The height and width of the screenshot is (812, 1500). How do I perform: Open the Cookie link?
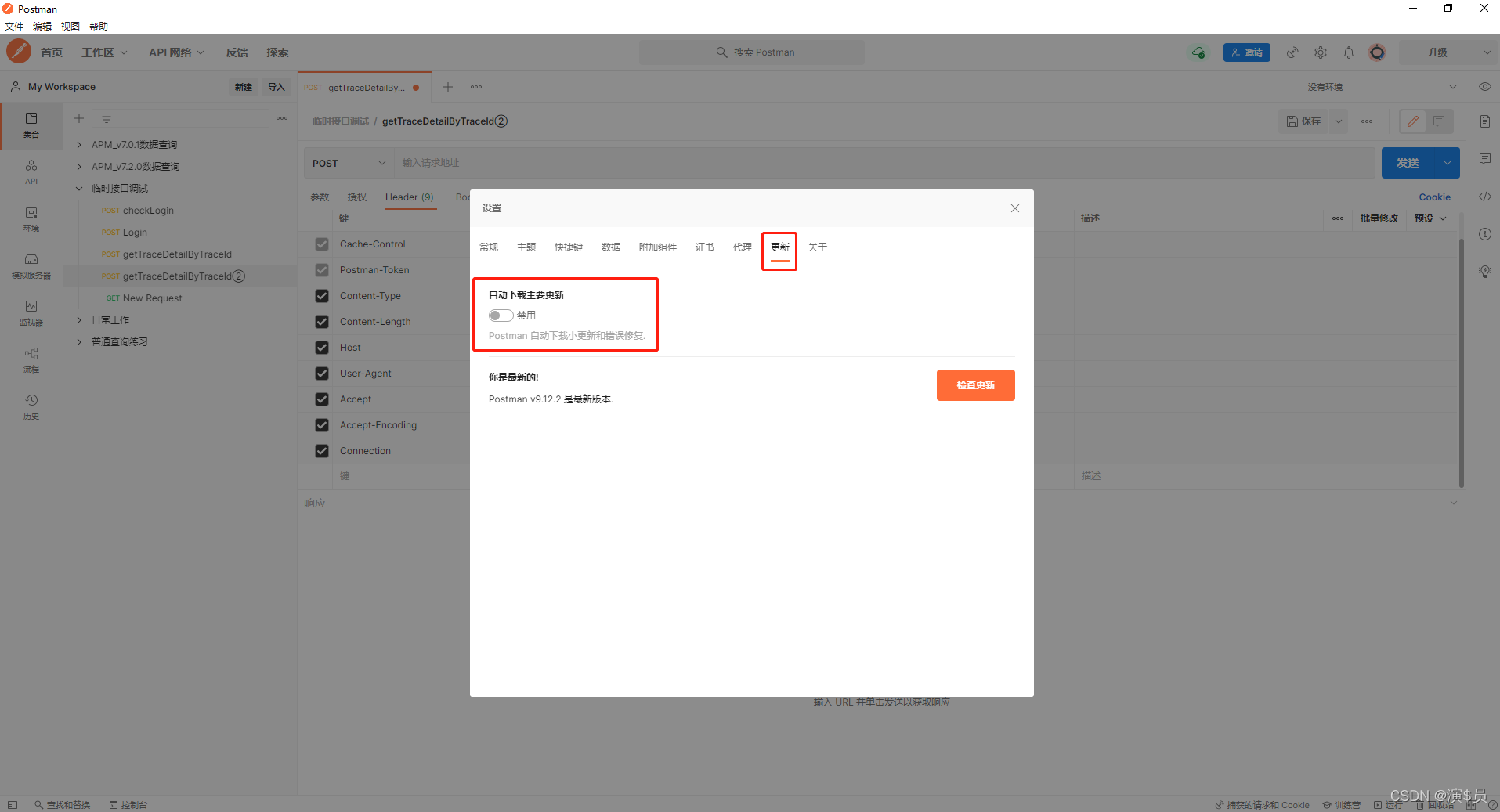coord(1435,197)
